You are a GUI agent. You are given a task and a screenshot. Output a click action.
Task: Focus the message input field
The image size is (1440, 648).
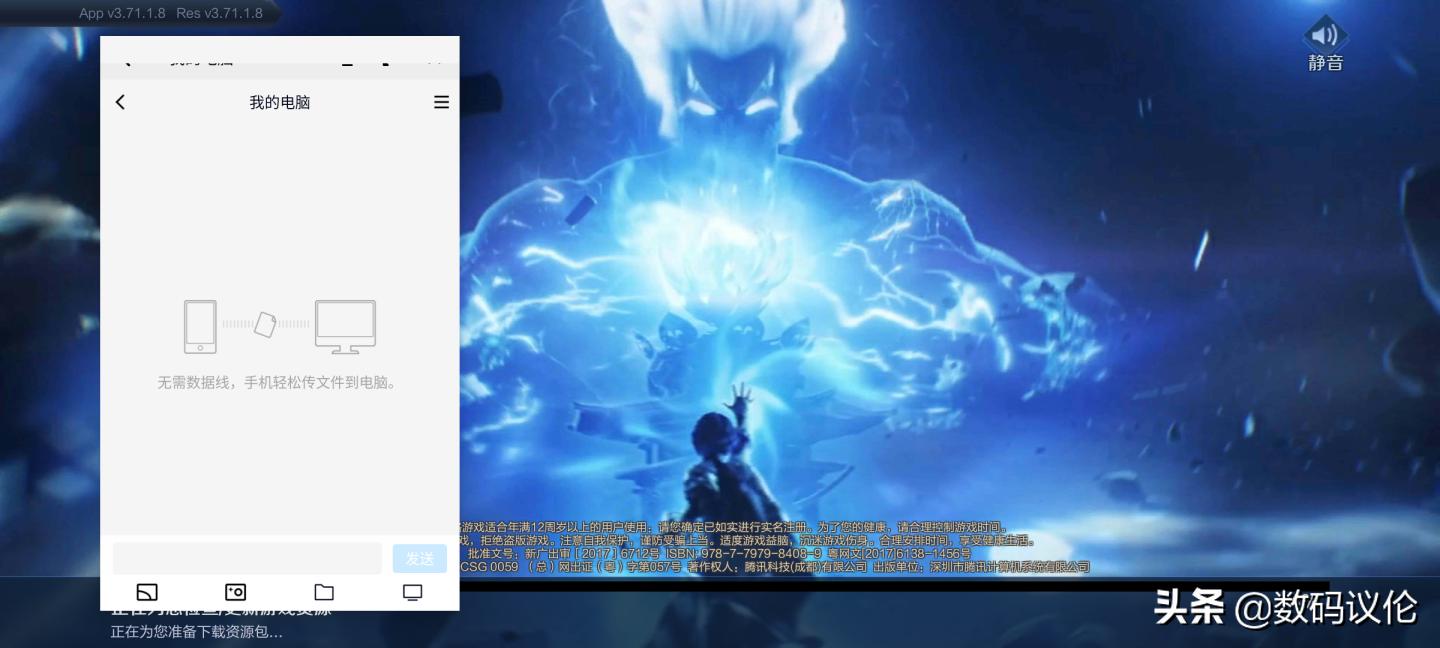(247, 559)
